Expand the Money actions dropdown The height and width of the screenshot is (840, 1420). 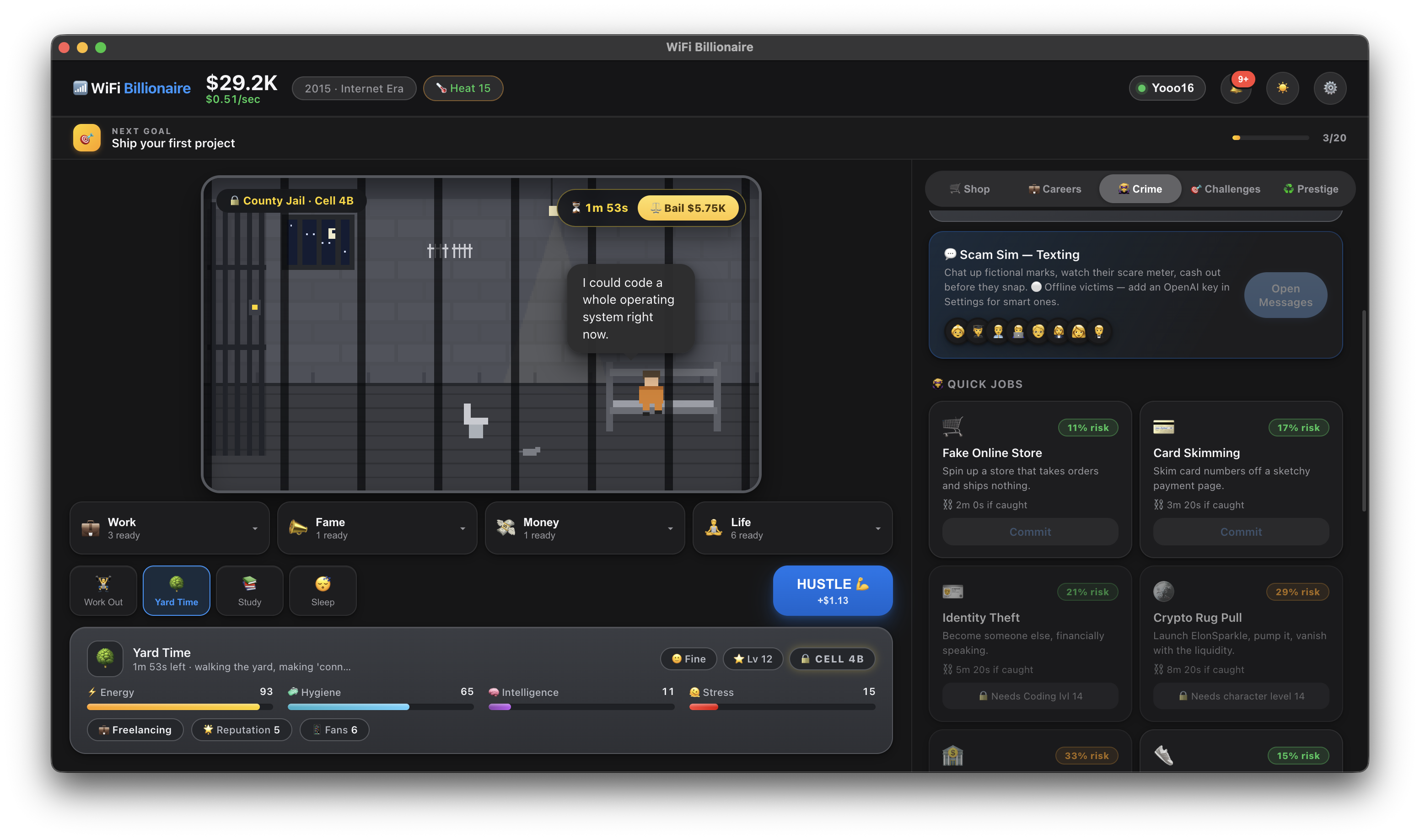coord(585,528)
